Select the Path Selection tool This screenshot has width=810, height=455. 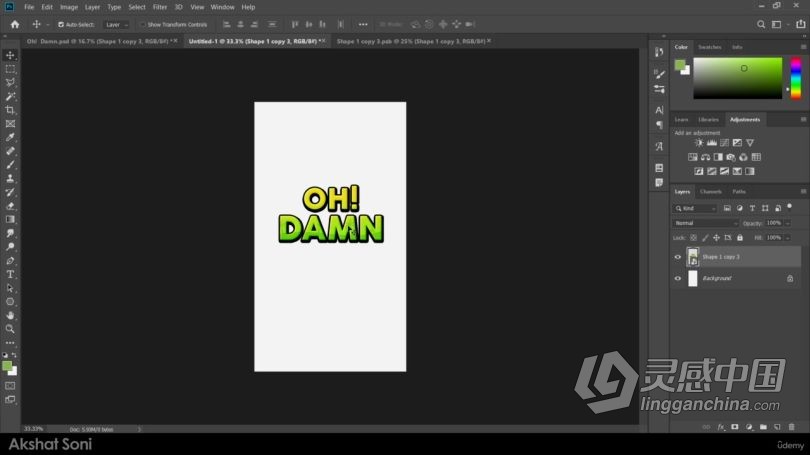click(x=10, y=288)
